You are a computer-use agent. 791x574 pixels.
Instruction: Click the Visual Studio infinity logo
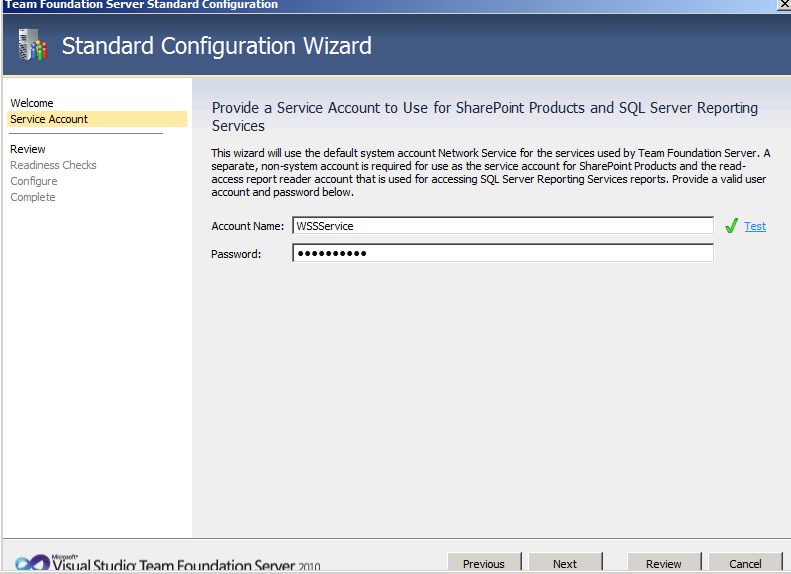tap(32, 563)
